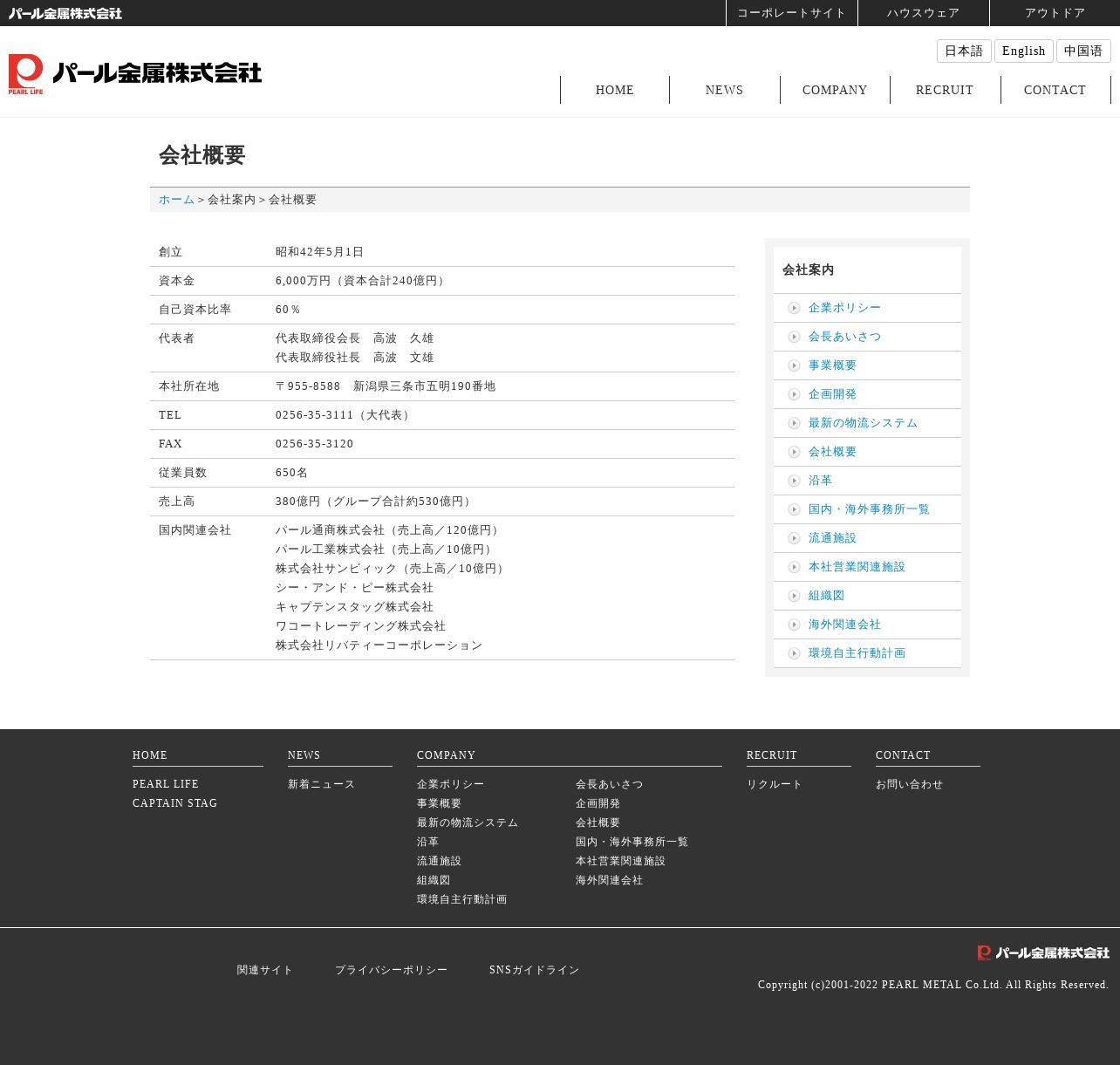Click footer HOME heading link
1120x1065 pixels.
150,755
